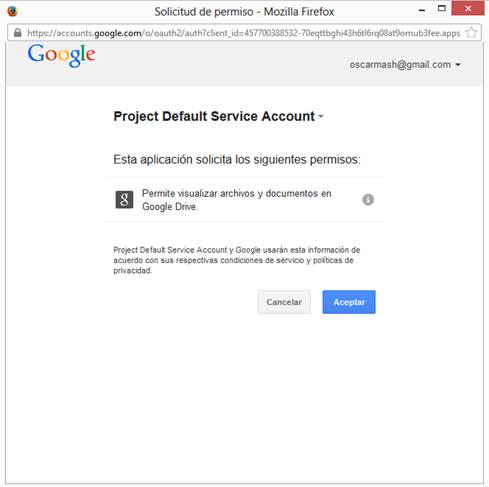Click the Project Default Service Account heading
The height and width of the screenshot is (487, 489).
pos(214,116)
